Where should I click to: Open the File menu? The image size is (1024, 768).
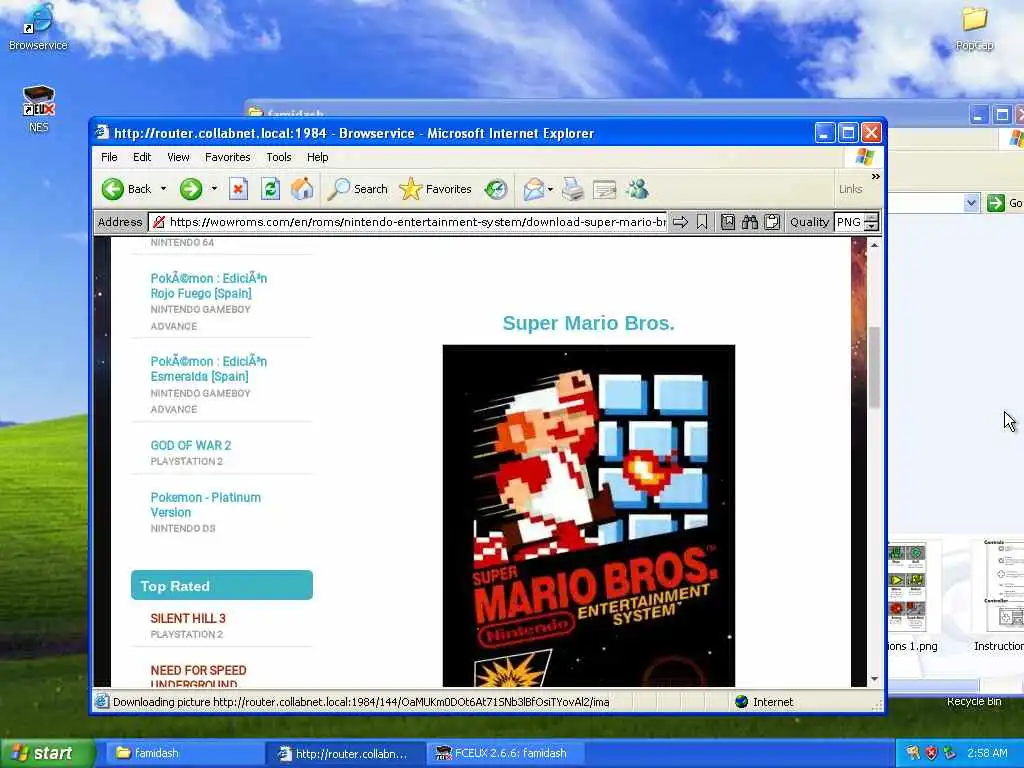(x=109, y=157)
